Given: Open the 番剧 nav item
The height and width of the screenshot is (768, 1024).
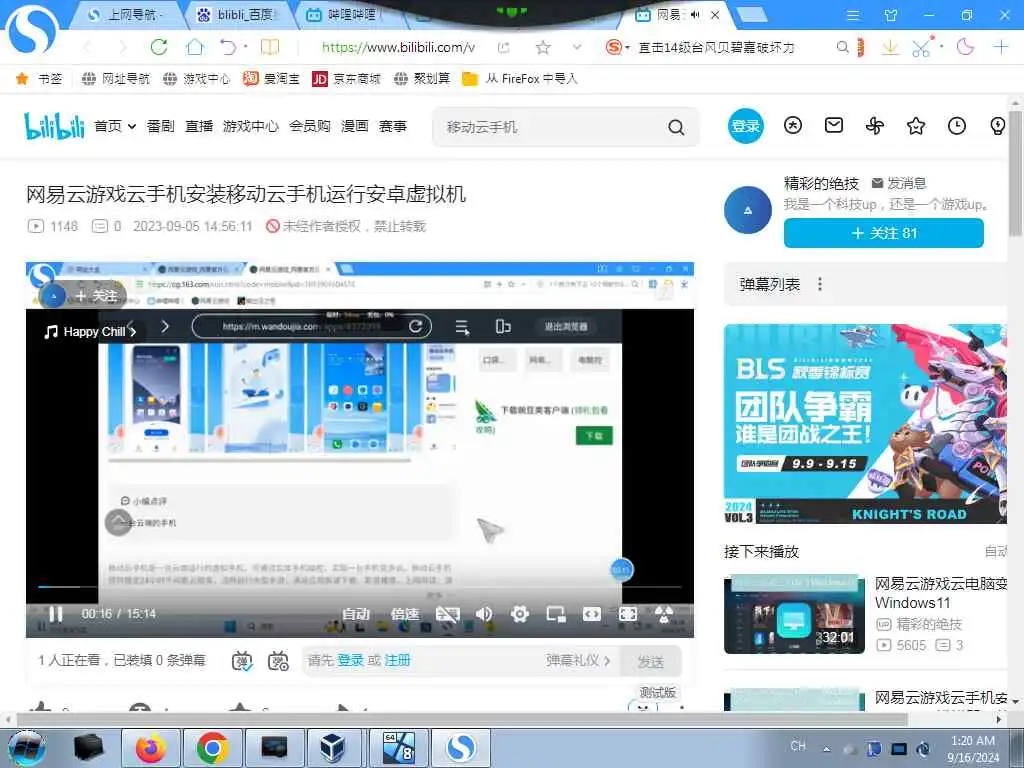Looking at the screenshot, I should [x=161, y=126].
